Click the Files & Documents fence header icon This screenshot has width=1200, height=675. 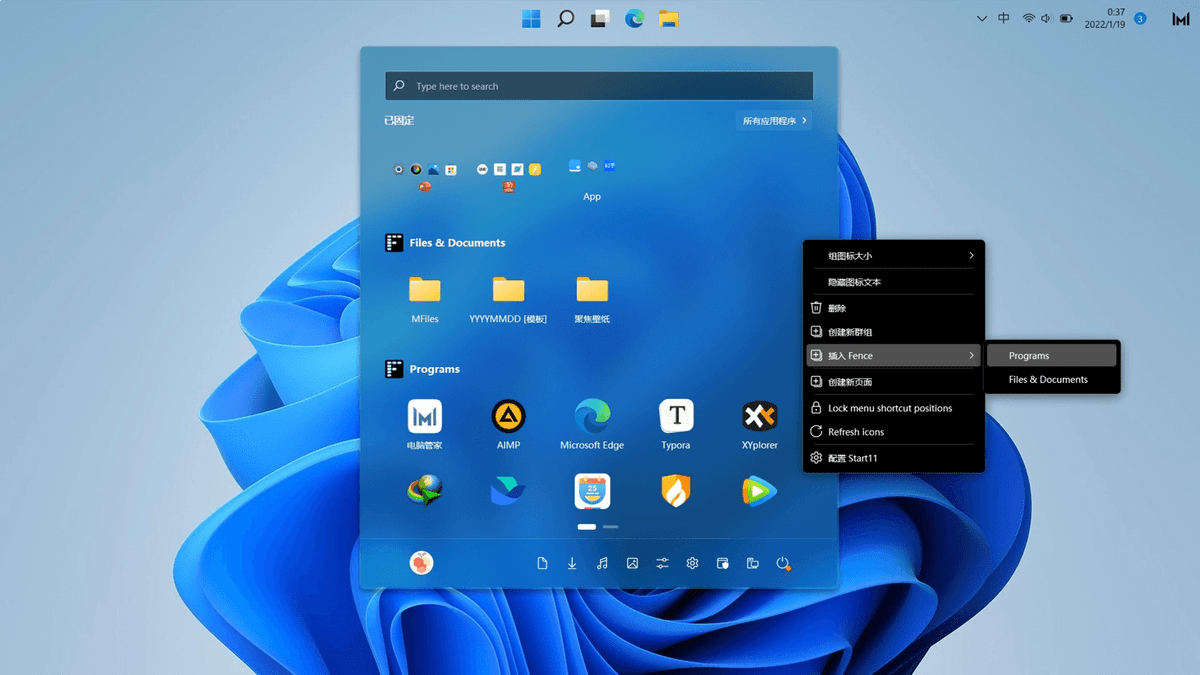click(394, 243)
